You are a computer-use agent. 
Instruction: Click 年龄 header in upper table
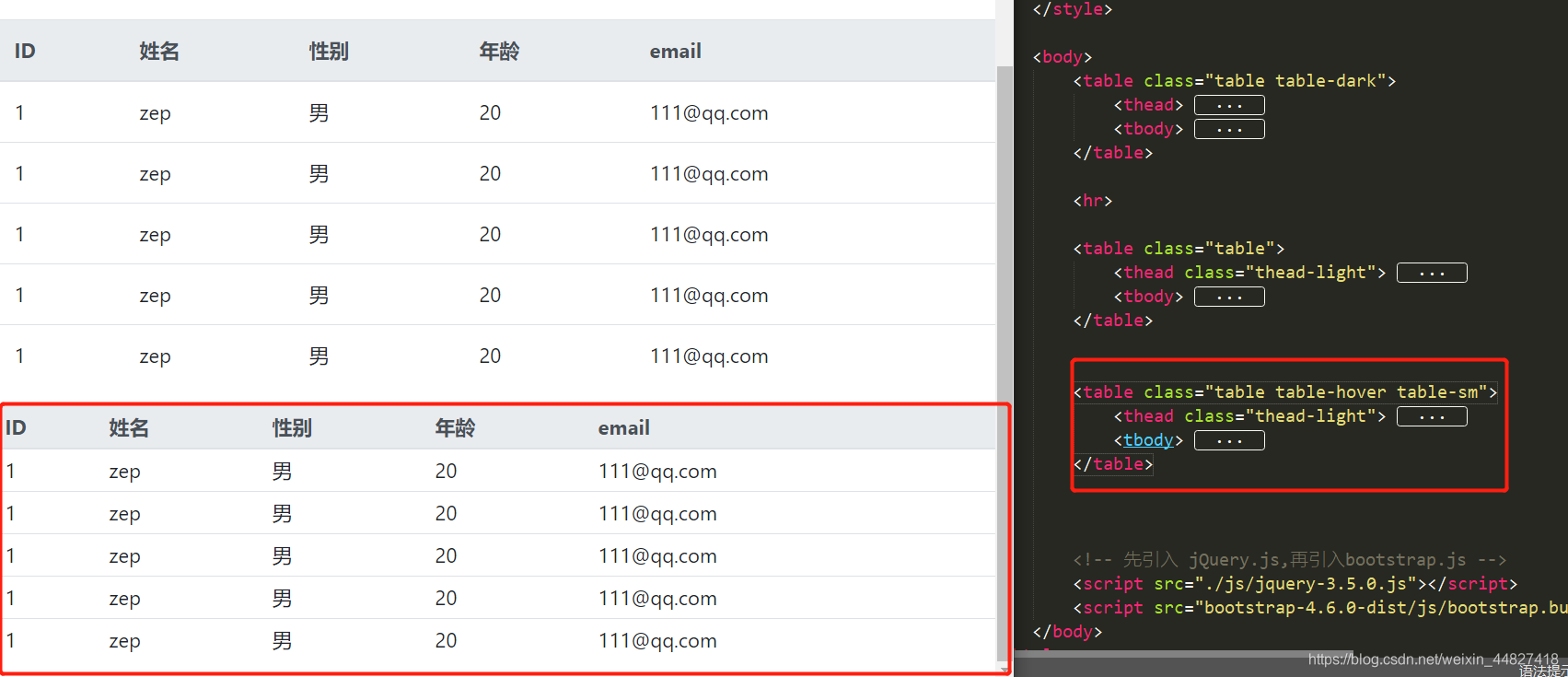[x=499, y=52]
